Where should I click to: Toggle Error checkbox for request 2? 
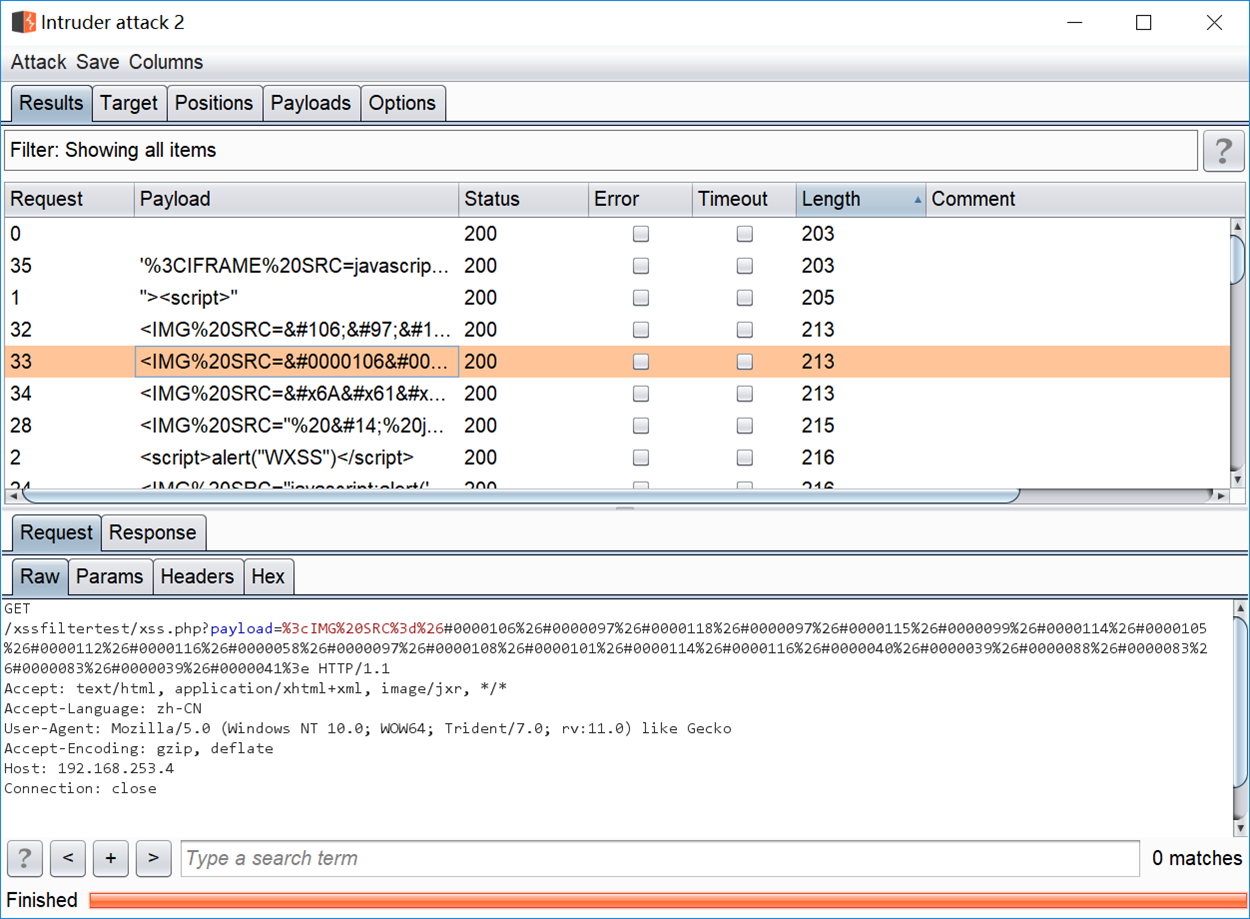(641, 458)
